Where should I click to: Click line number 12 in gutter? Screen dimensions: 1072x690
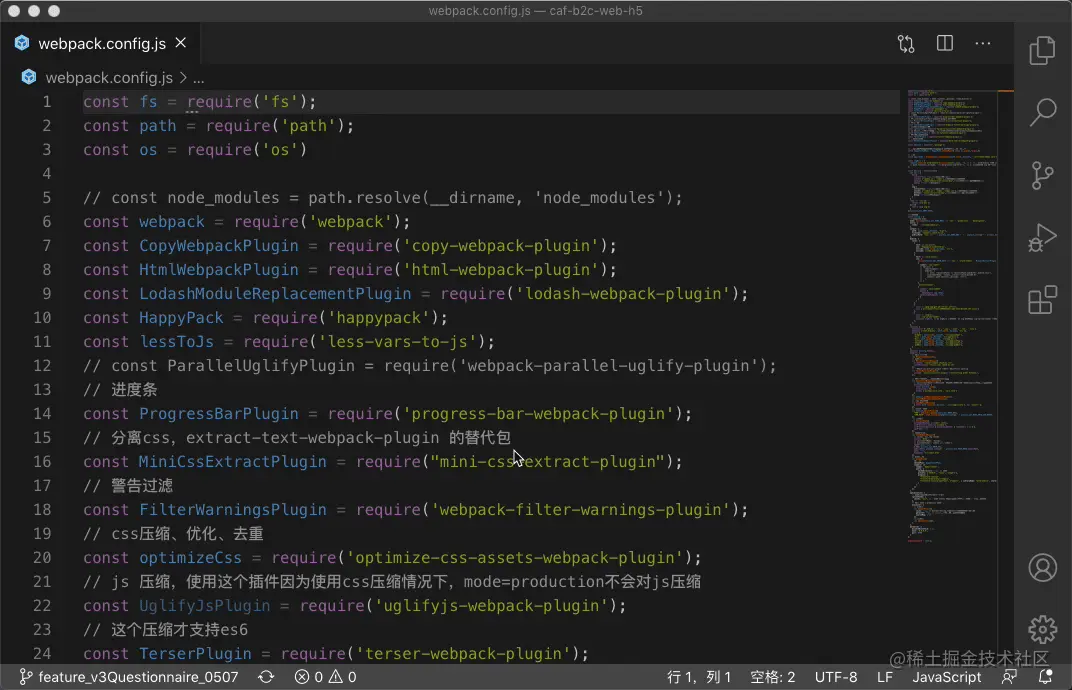(x=42, y=365)
